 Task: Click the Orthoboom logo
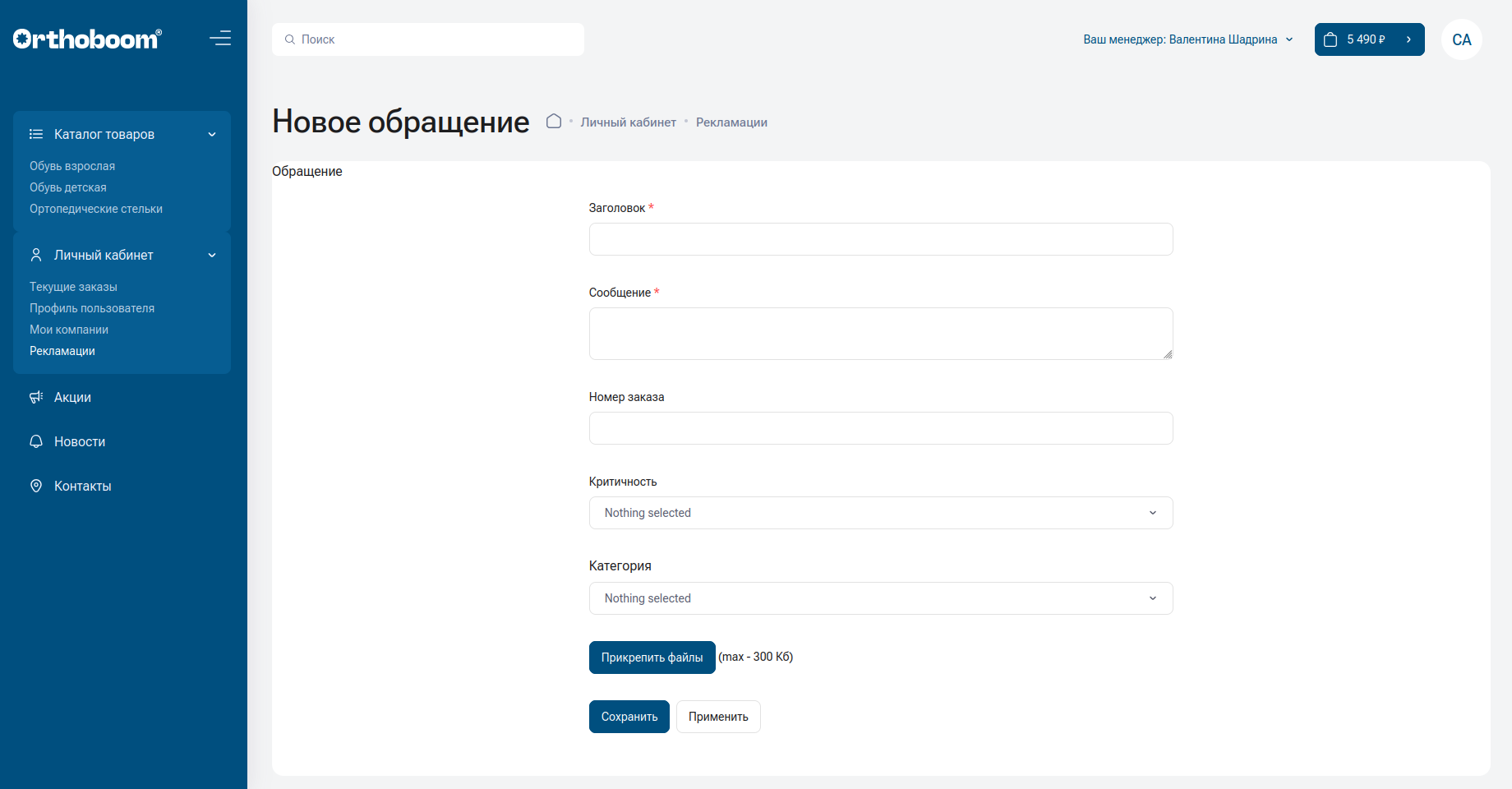tap(85, 37)
